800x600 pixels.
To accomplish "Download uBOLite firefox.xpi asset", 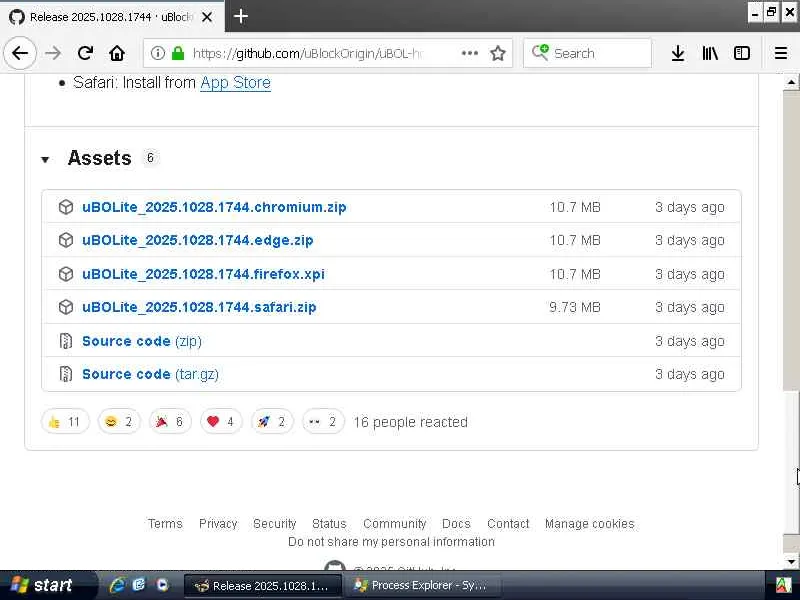I will pos(203,274).
